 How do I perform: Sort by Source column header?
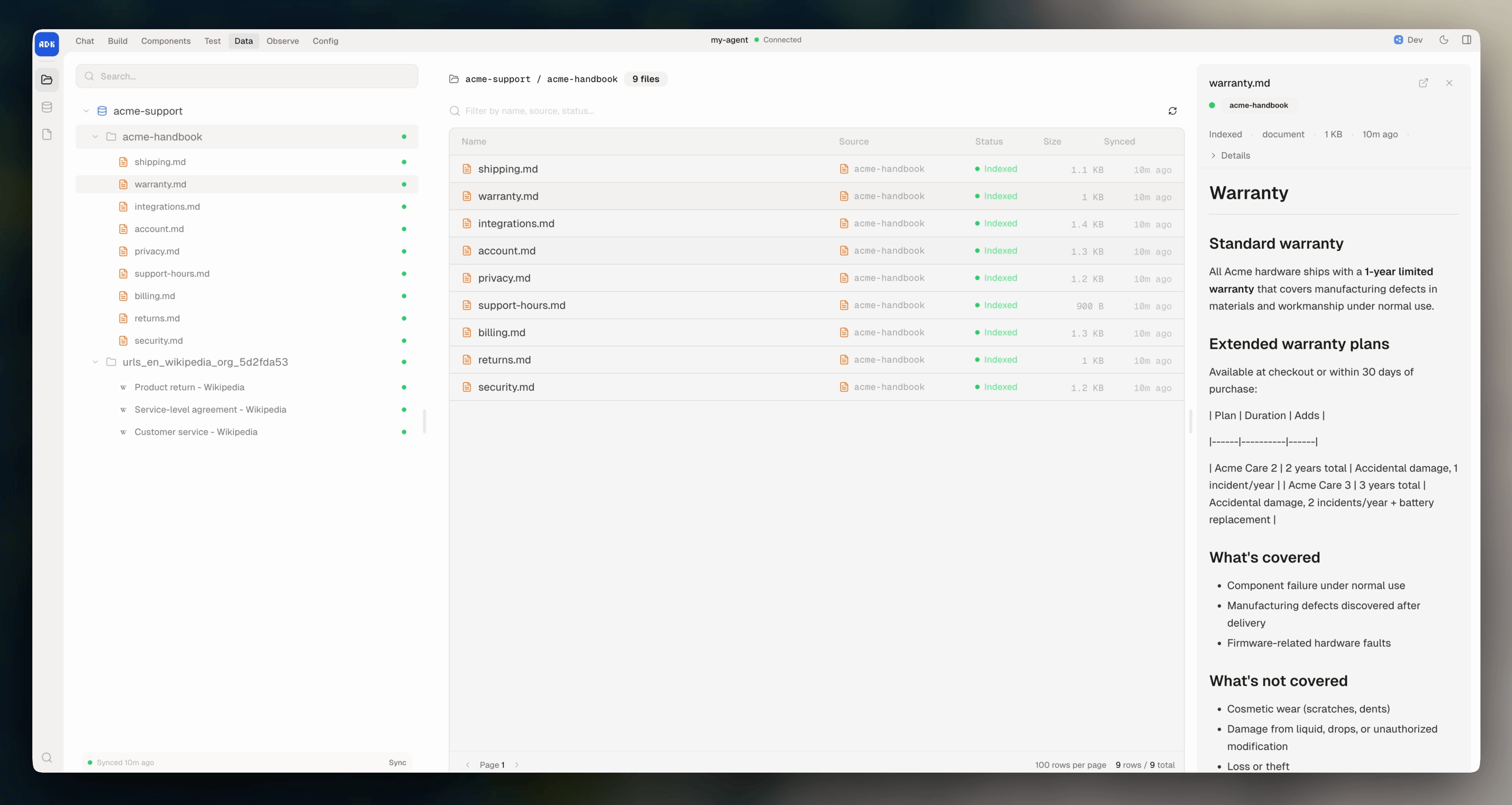pyautogui.click(x=853, y=142)
